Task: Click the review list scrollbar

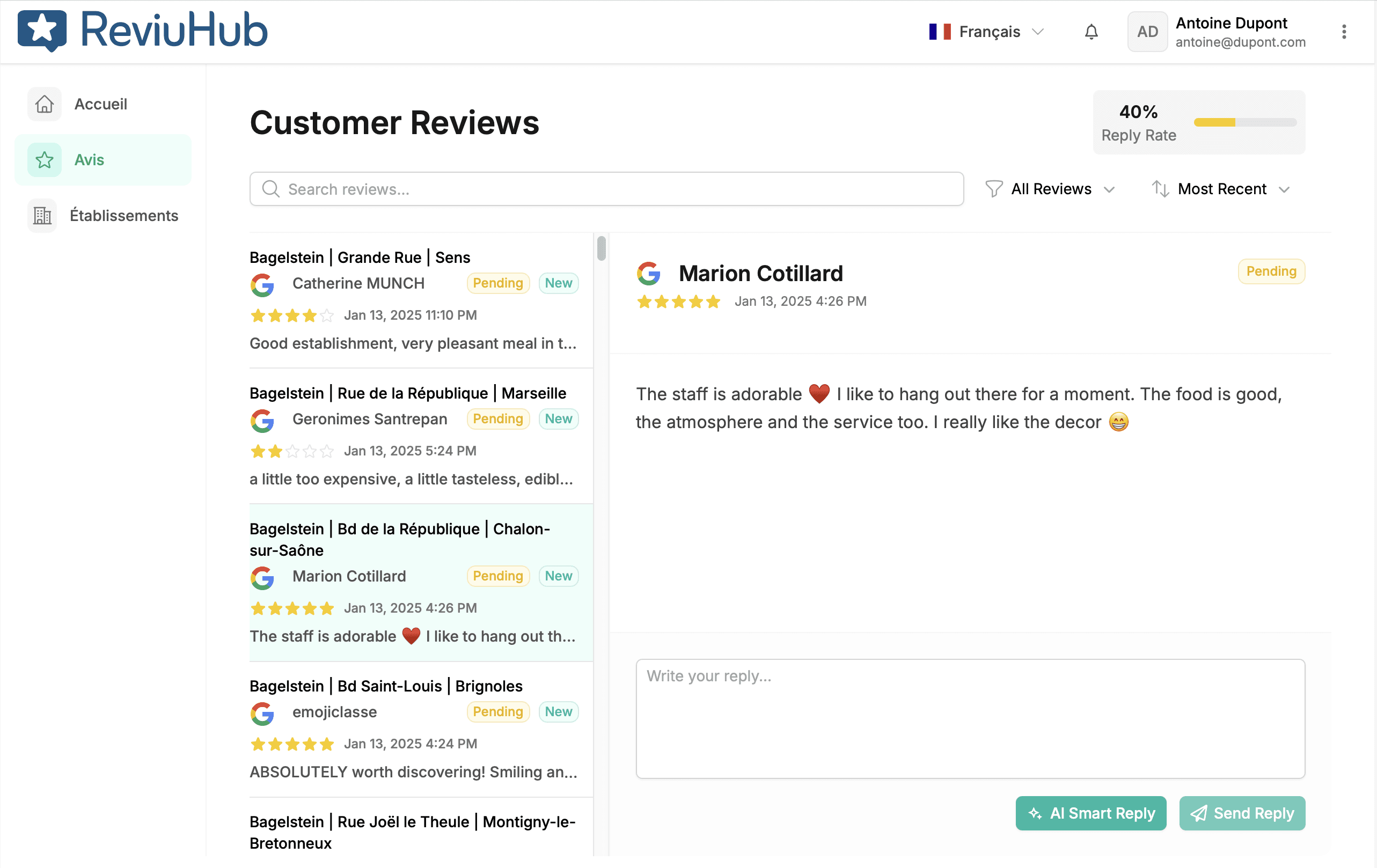Action: [x=601, y=248]
